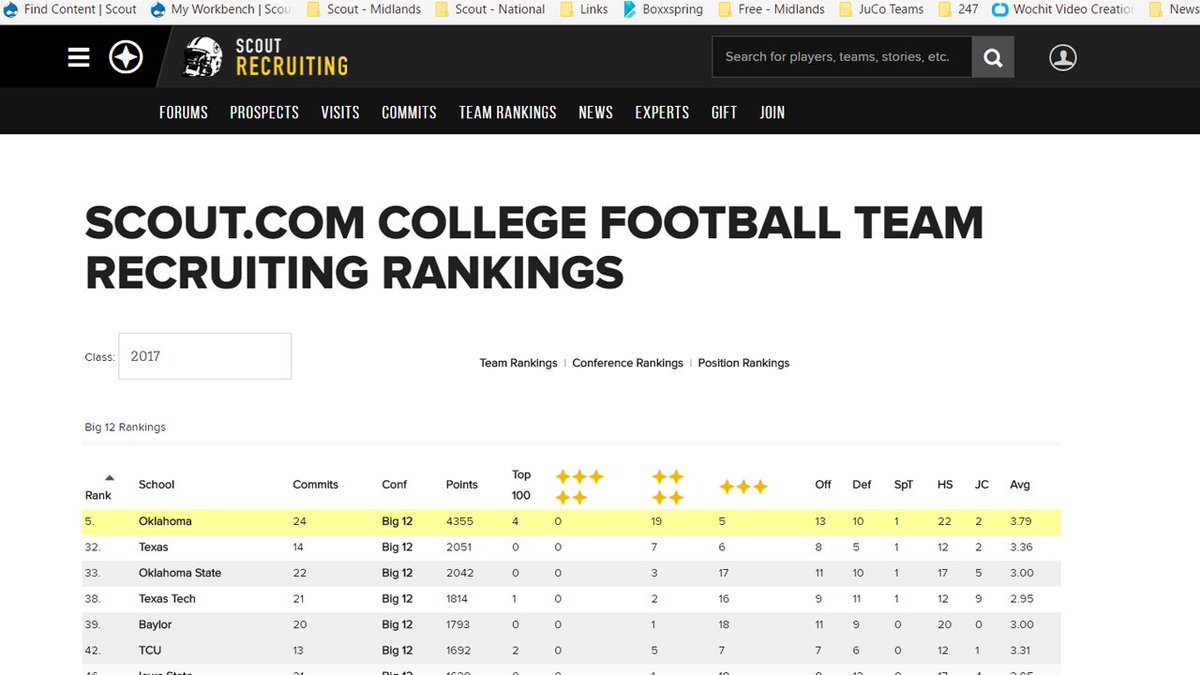
Task: Sort by four-star column header
Action: pyautogui.click(x=668, y=486)
